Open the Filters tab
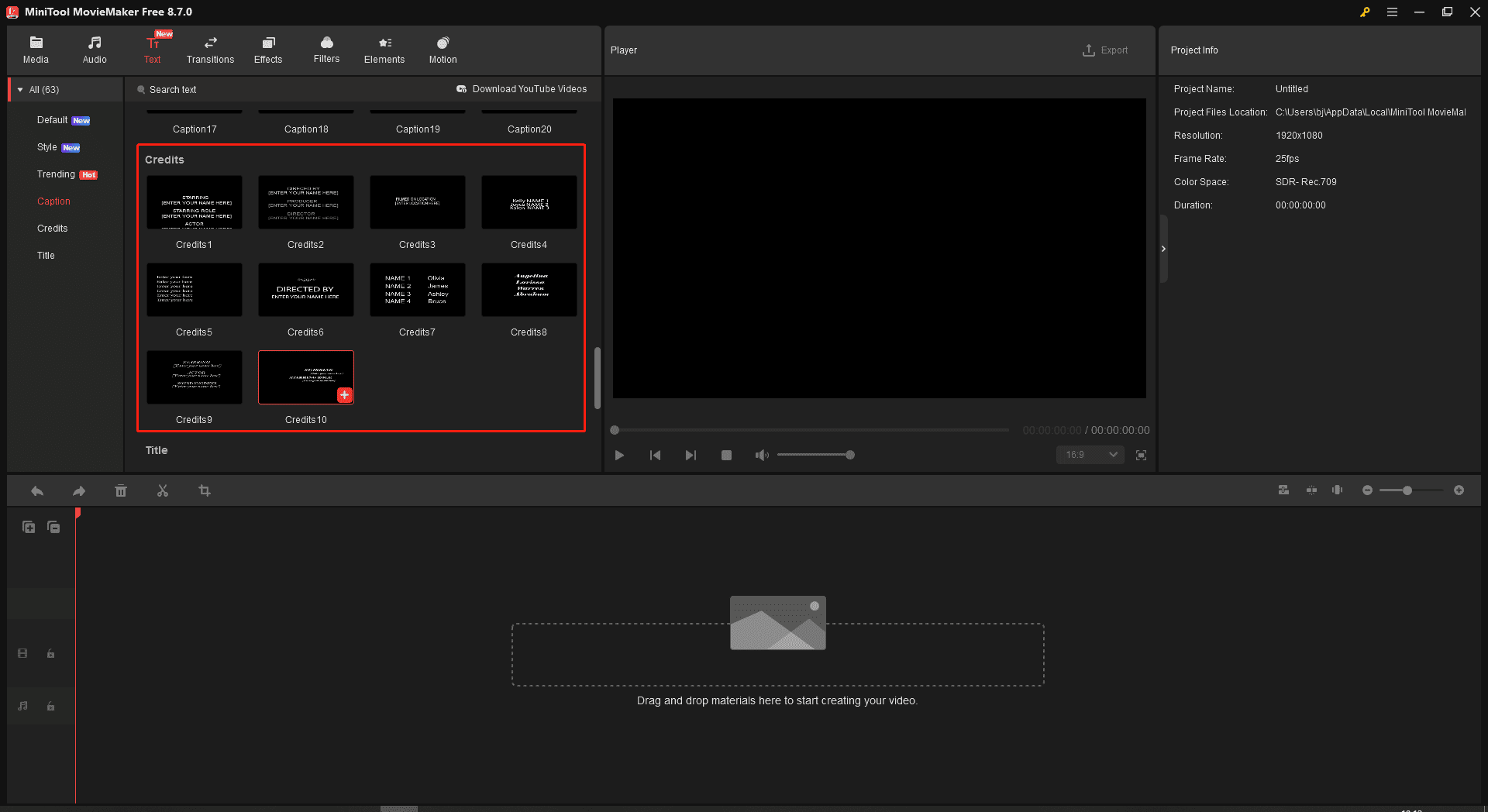 pos(326,50)
